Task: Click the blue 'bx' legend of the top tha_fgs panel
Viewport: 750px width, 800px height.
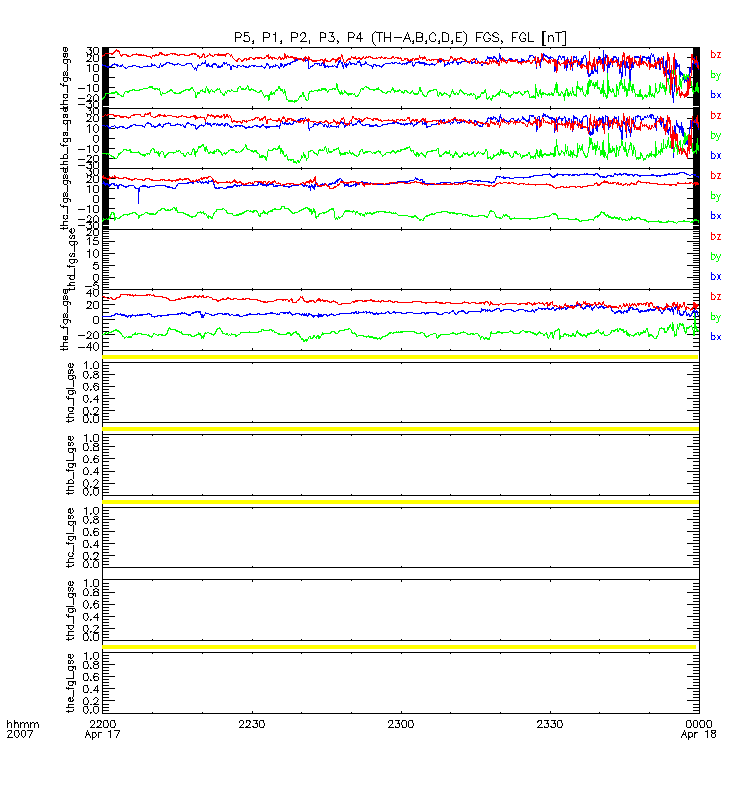Action: tap(715, 94)
